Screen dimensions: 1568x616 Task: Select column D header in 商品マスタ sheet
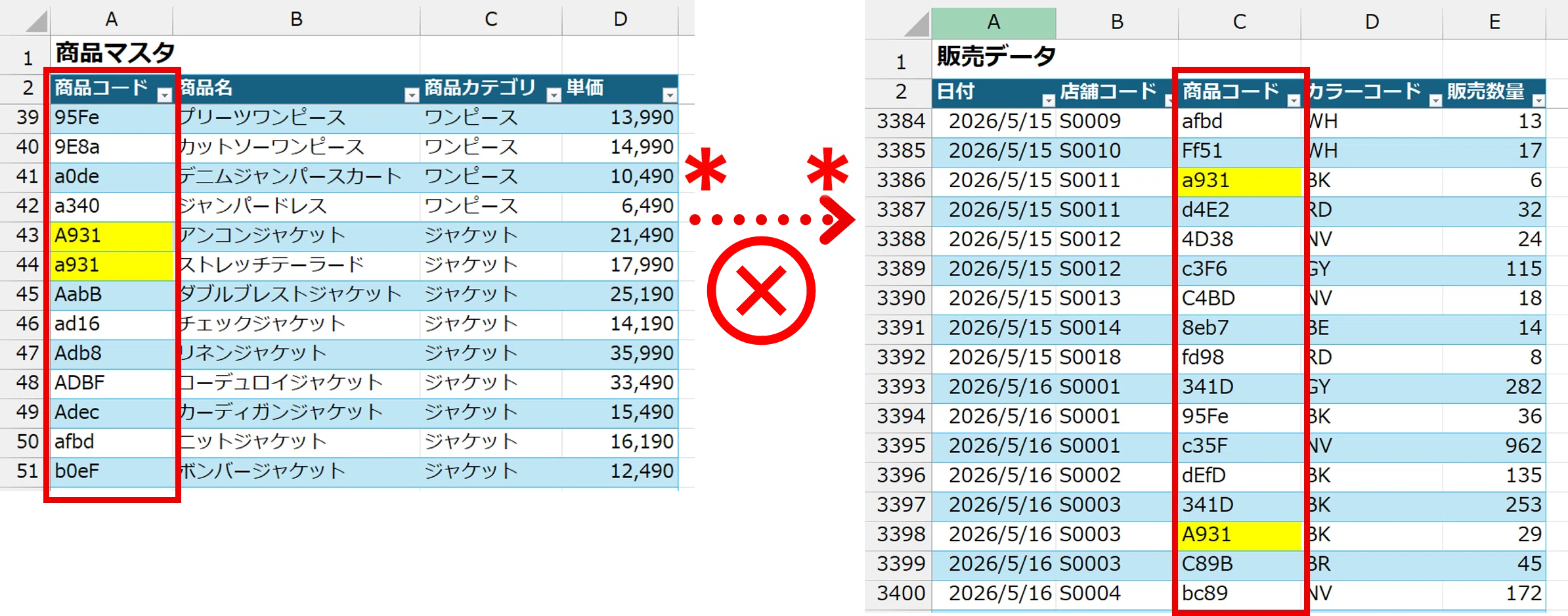(621, 20)
